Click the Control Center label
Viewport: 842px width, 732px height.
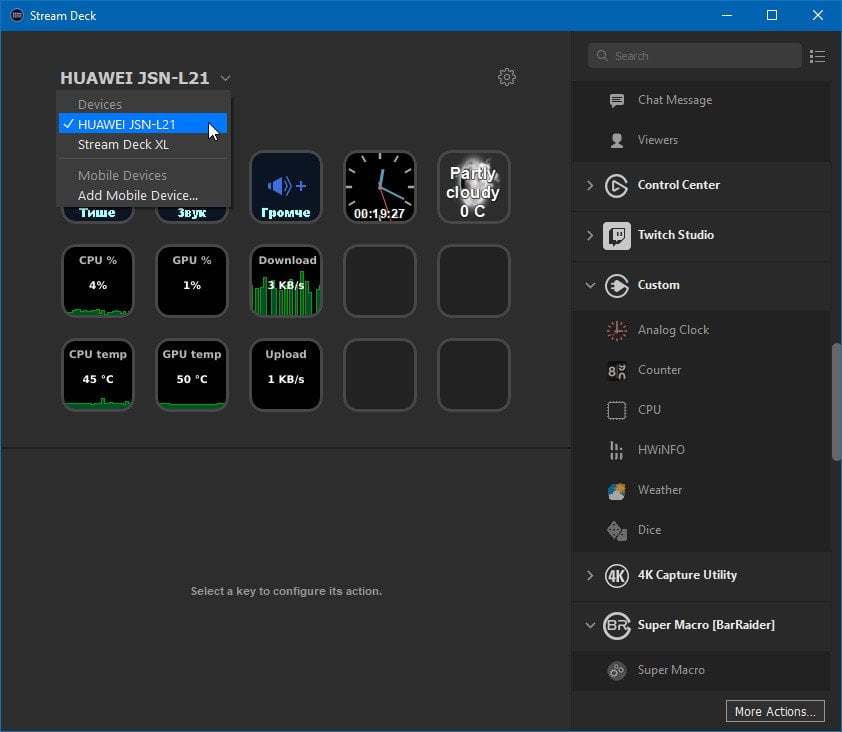679,185
